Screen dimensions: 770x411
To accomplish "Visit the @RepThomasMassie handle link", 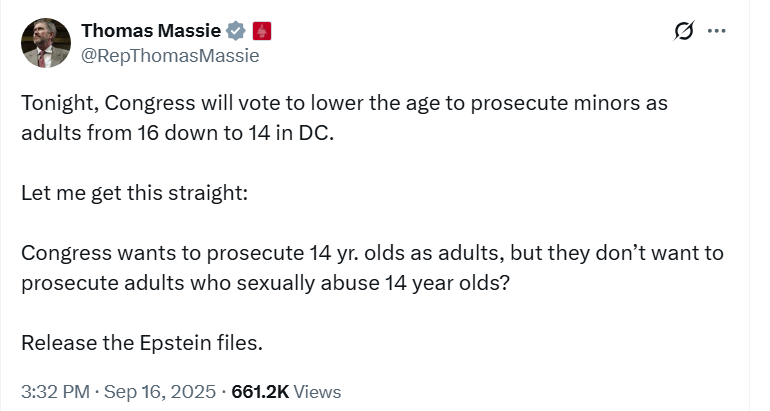I will coord(170,55).
